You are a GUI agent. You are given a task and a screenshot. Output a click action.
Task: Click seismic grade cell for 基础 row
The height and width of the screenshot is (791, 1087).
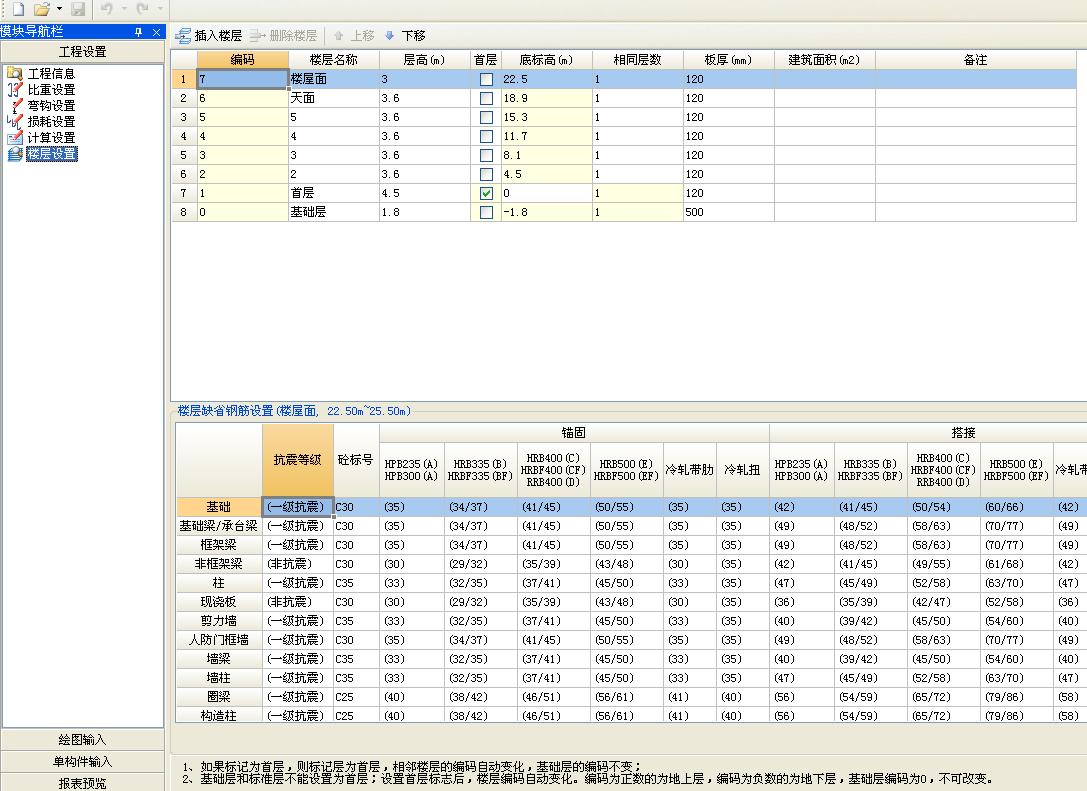point(297,507)
